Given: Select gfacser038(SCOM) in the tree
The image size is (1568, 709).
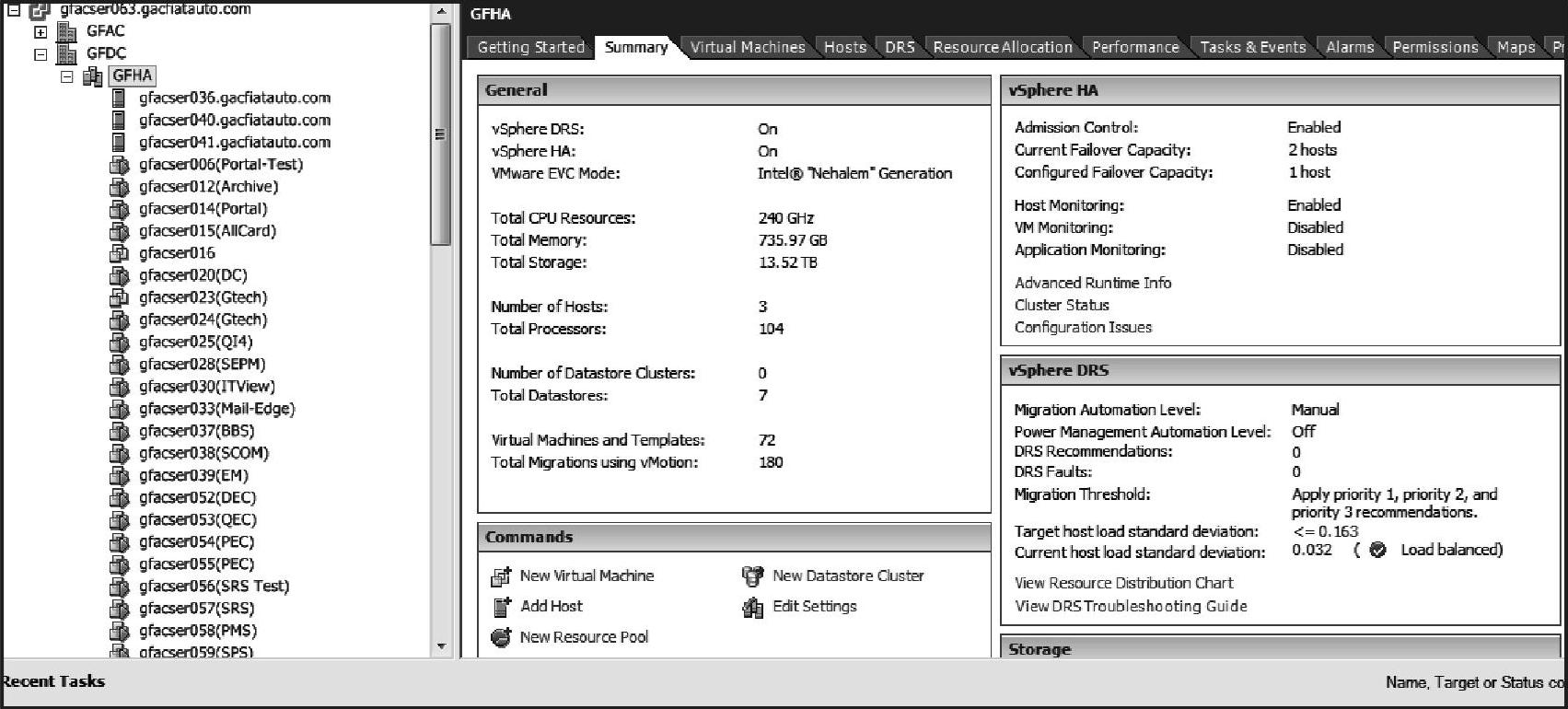Looking at the screenshot, I should (203, 453).
